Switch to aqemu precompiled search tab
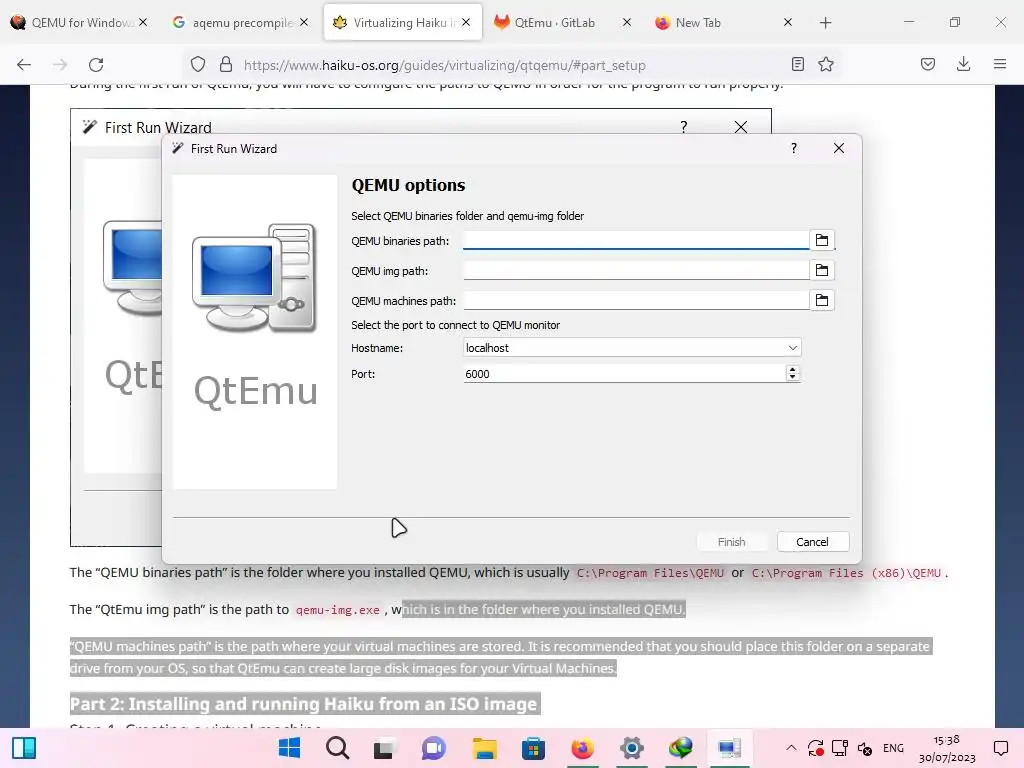 pyautogui.click(x=242, y=23)
